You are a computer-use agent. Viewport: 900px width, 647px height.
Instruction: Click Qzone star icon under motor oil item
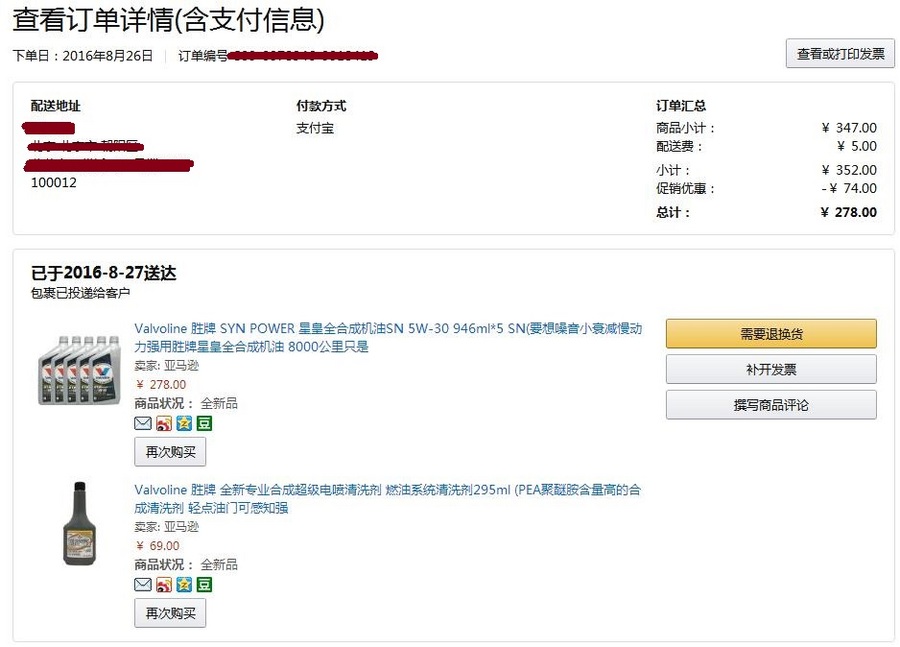[x=184, y=424]
